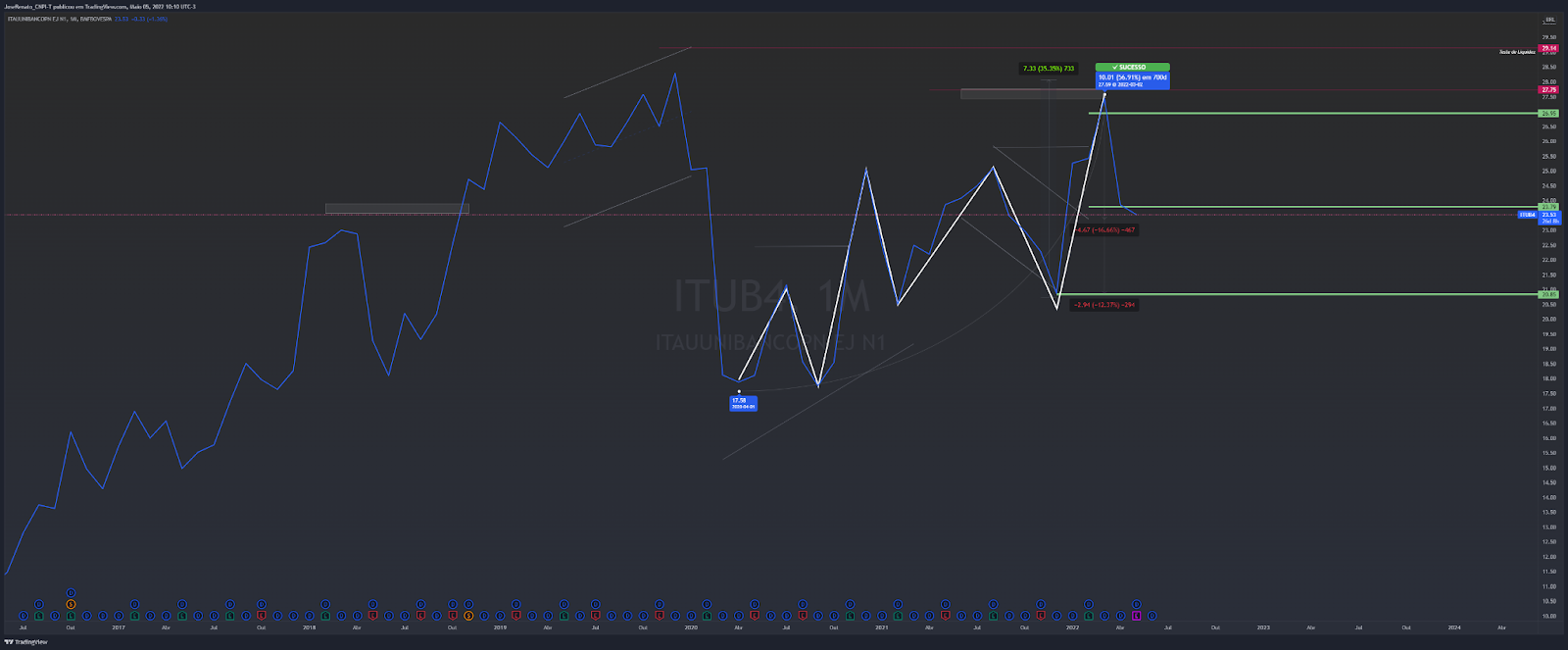Screen dimensions: 1568x650
Task: Click the 2023 label on the time axis
Action: (1263, 627)
